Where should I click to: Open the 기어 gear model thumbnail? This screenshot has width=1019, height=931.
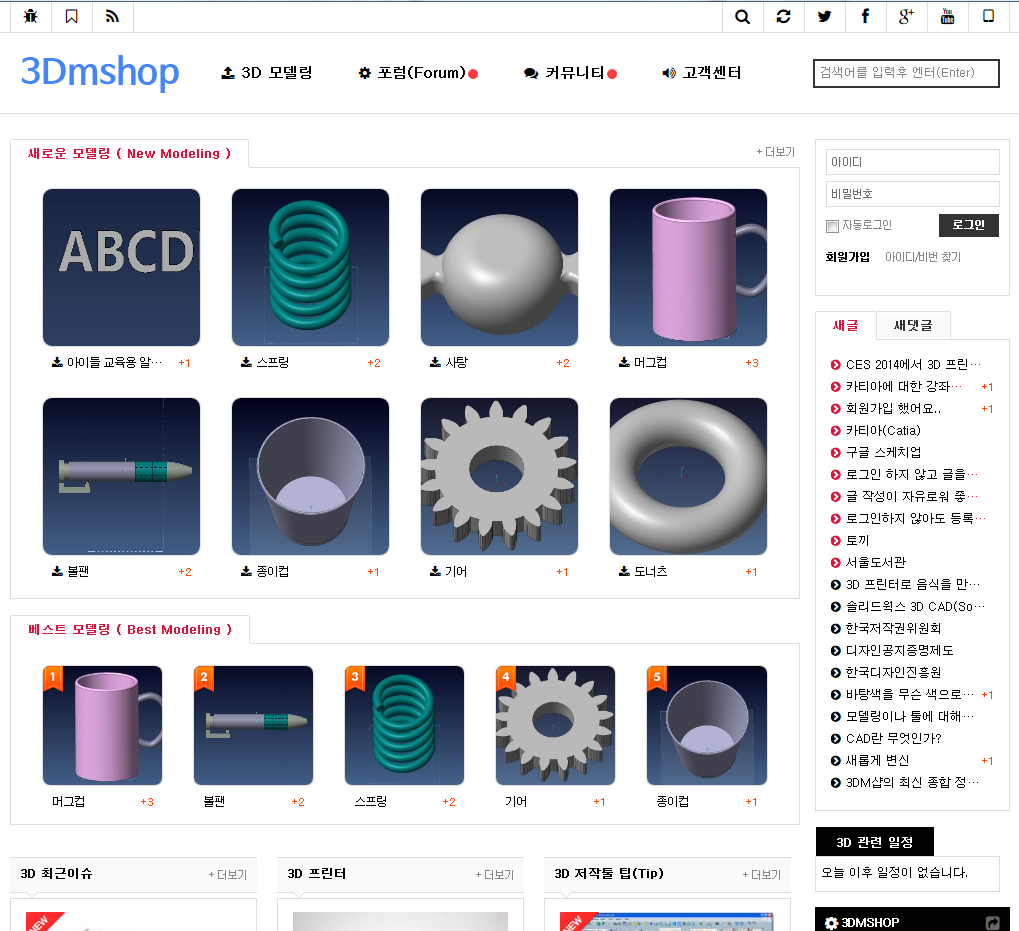(x=499, y=476)
